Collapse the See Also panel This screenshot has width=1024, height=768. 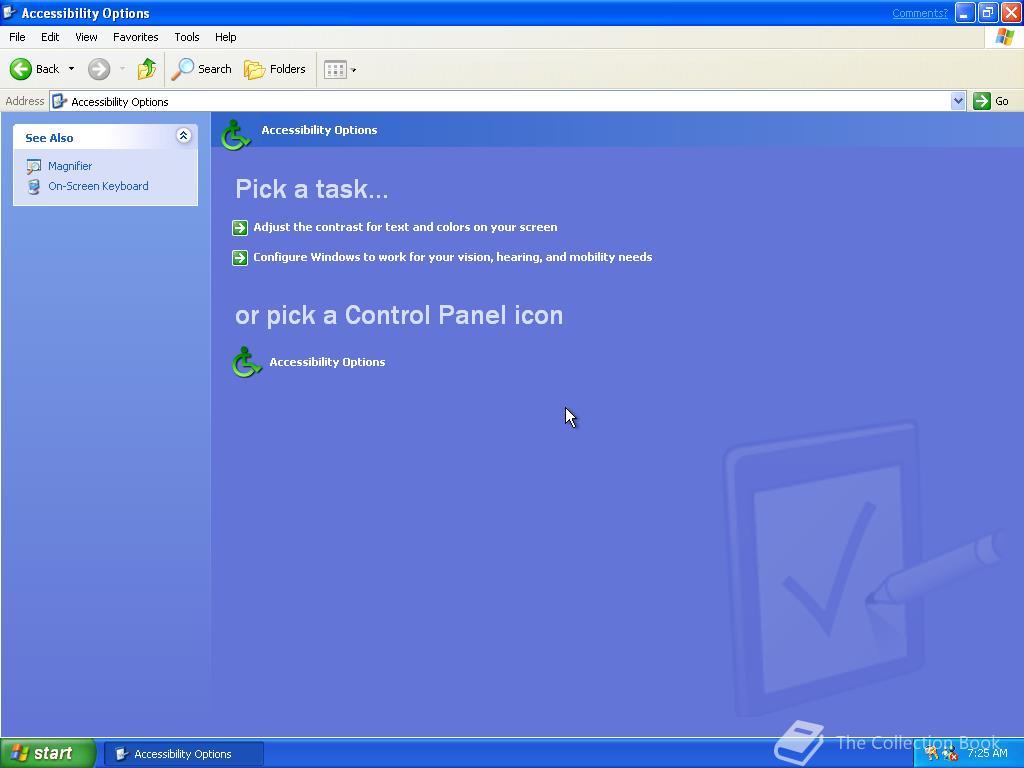tap(184, 136)
